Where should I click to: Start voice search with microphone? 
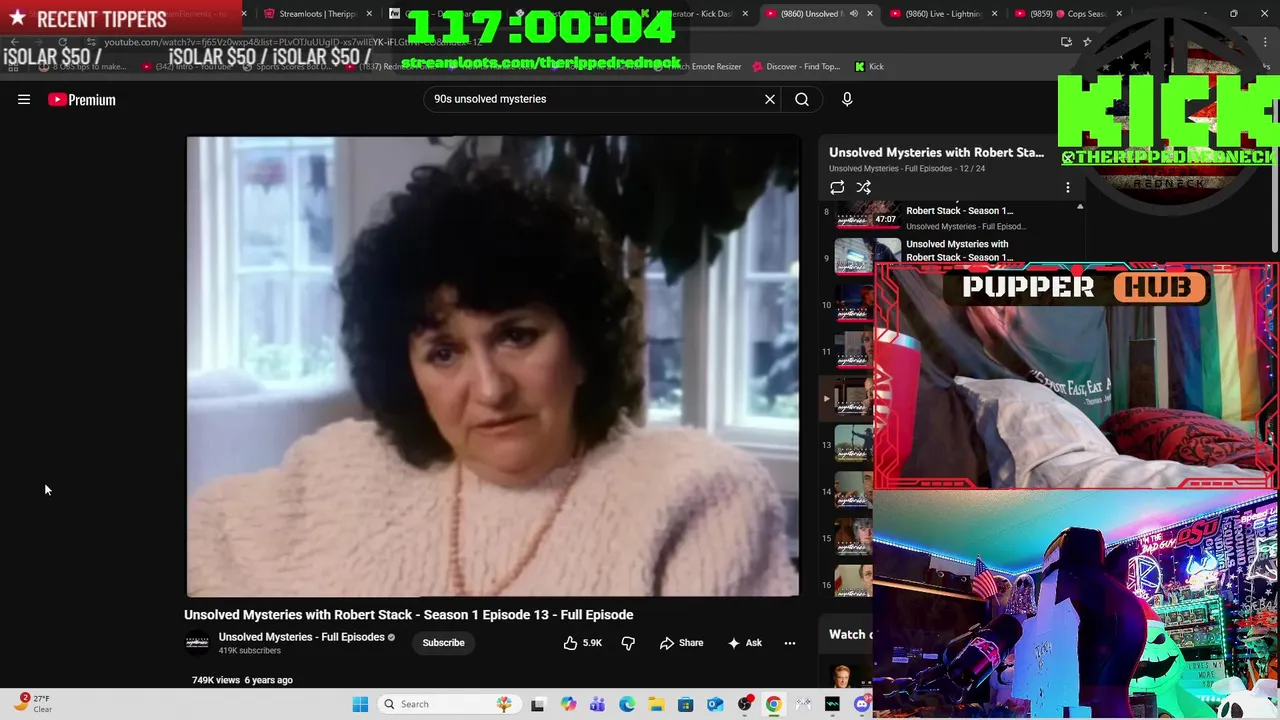tap(847, 99)
